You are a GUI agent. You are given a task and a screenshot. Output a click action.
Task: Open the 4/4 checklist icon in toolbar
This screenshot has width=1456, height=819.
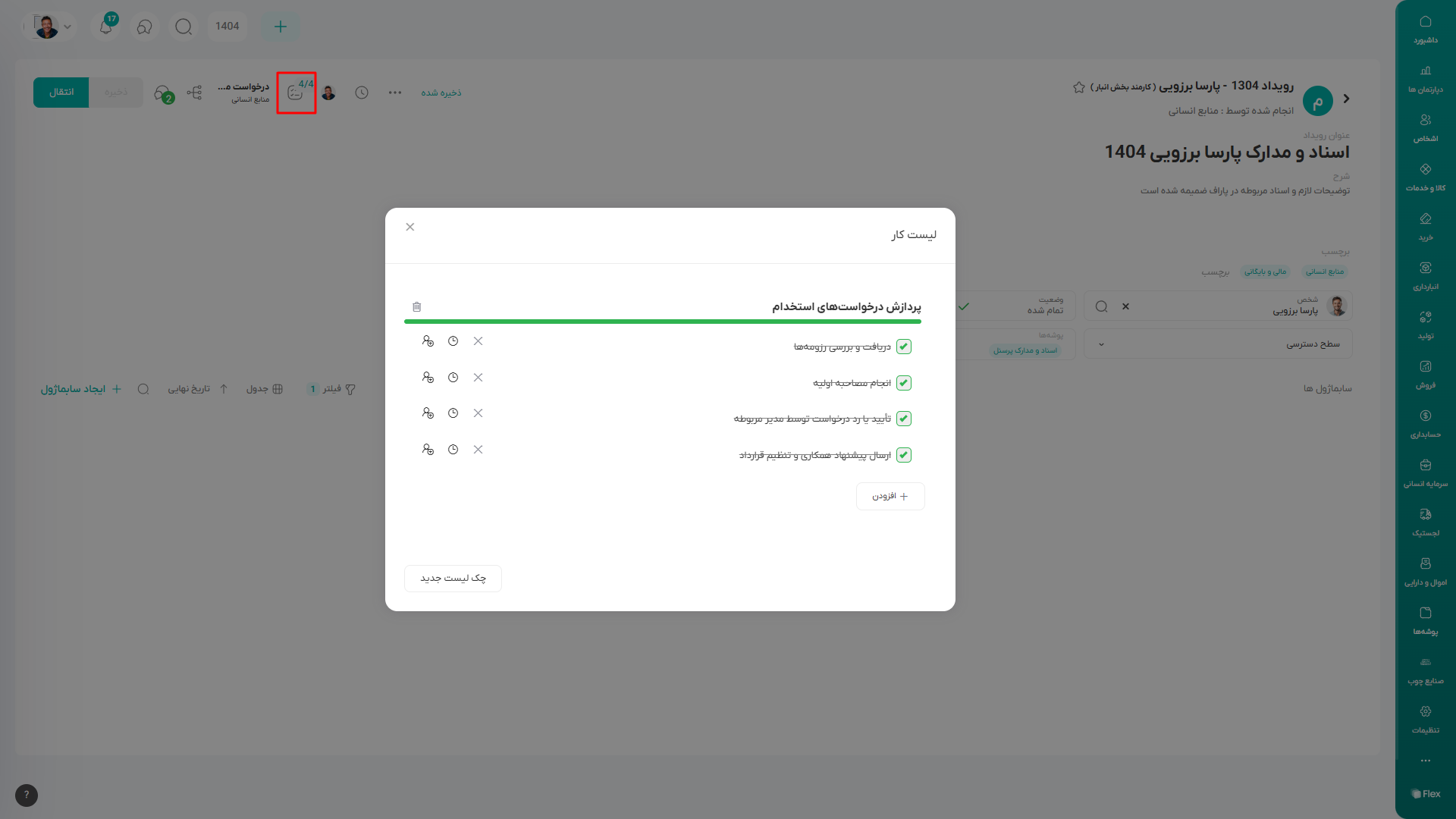click(x=296, y=93)
